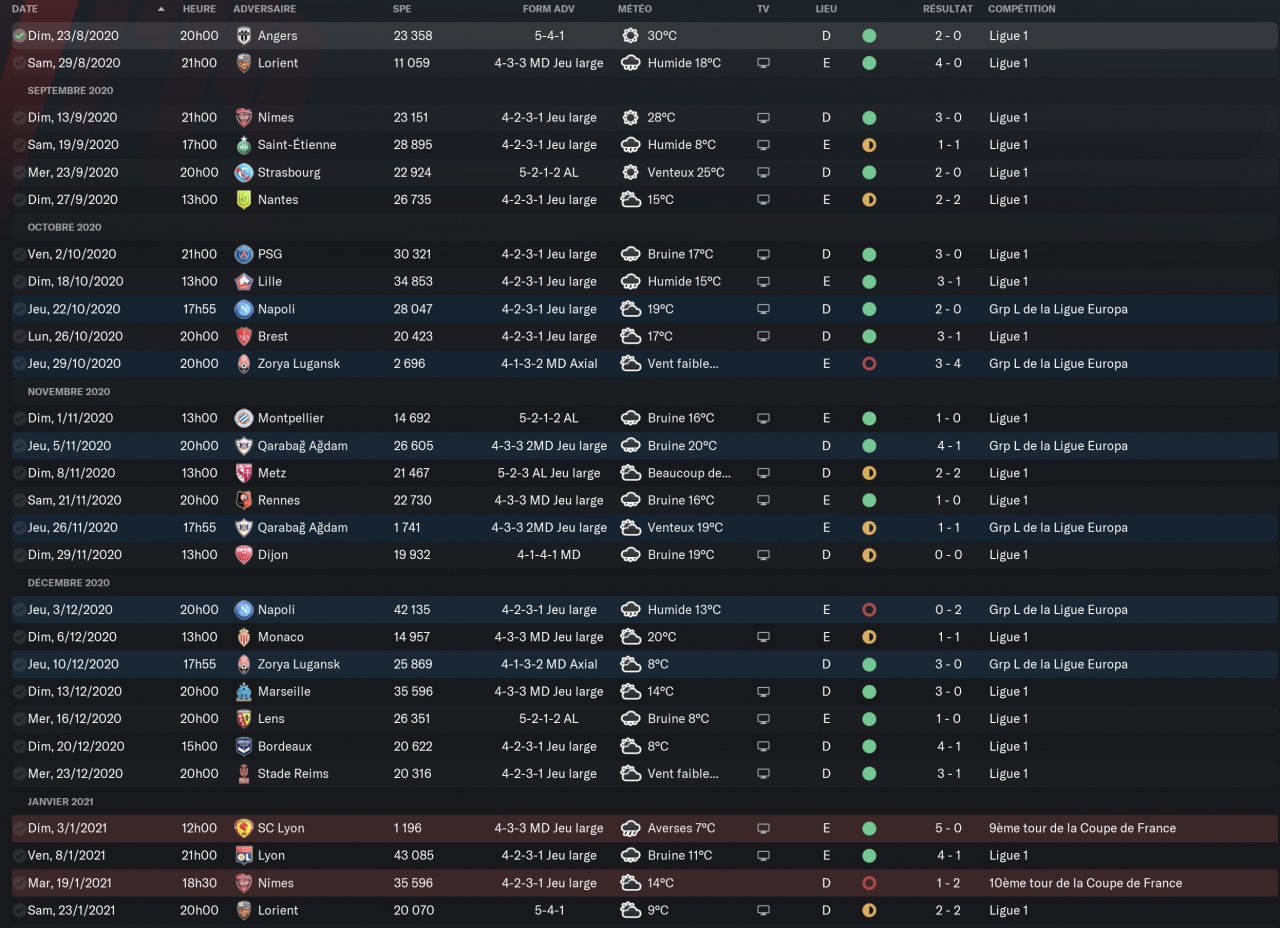Click the TV icon in the Lille row
This screenshot has height=928, width=1280.
[x=764, y=282]
